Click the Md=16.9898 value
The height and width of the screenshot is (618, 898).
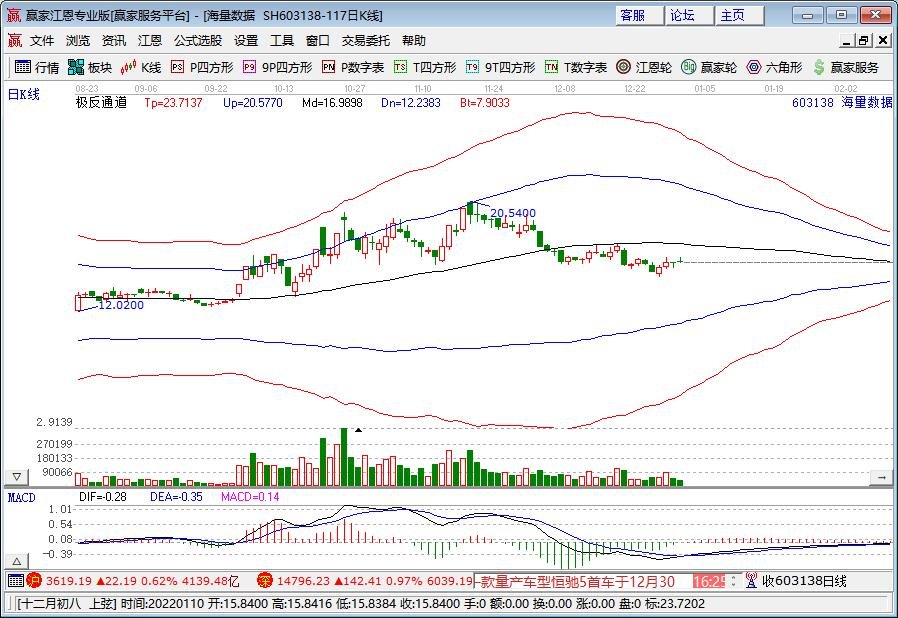point(332,103)
